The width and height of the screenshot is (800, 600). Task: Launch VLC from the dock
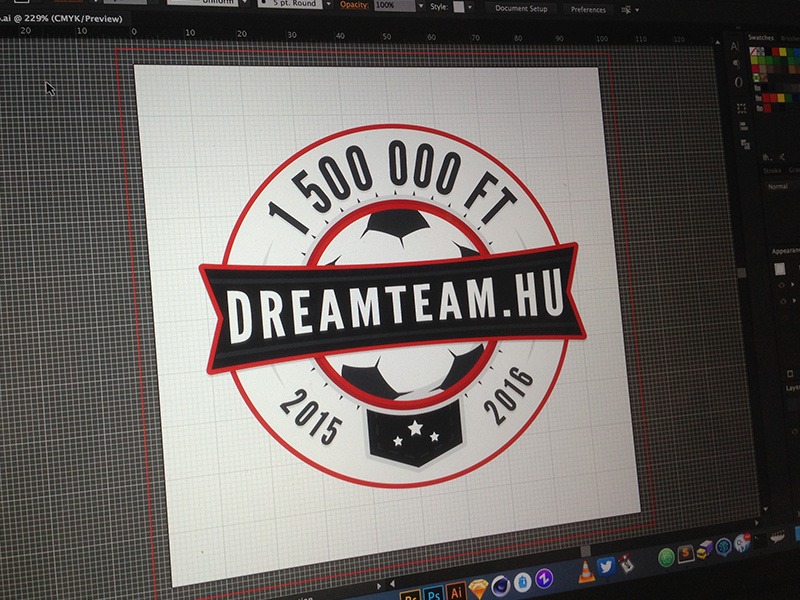(586, 572)
